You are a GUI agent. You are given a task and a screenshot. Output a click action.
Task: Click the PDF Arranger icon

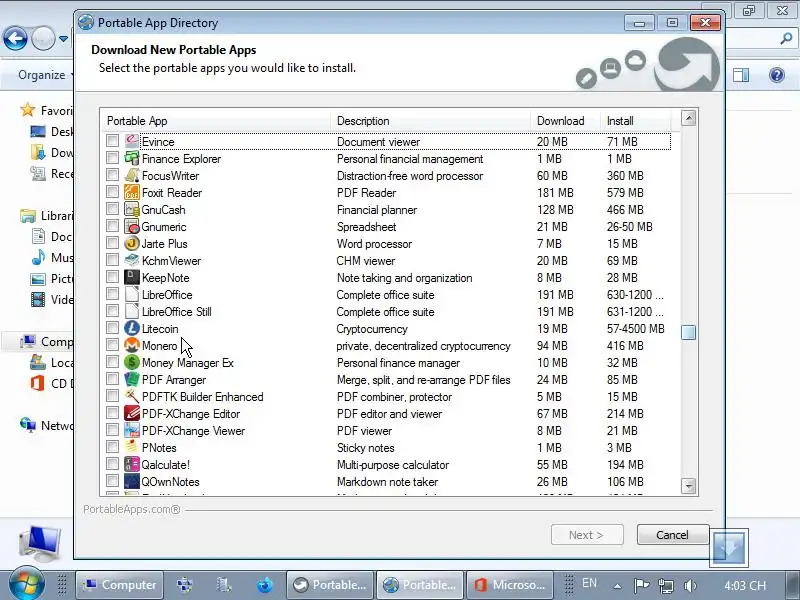tap(132, 380)
